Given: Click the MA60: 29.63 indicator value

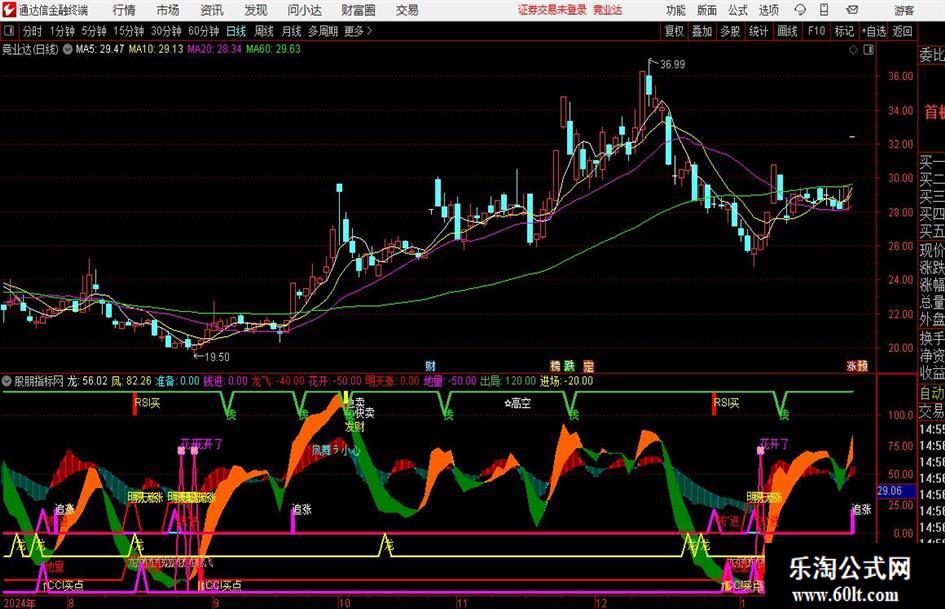Looking at the screenshot, I should pos(273,49).
